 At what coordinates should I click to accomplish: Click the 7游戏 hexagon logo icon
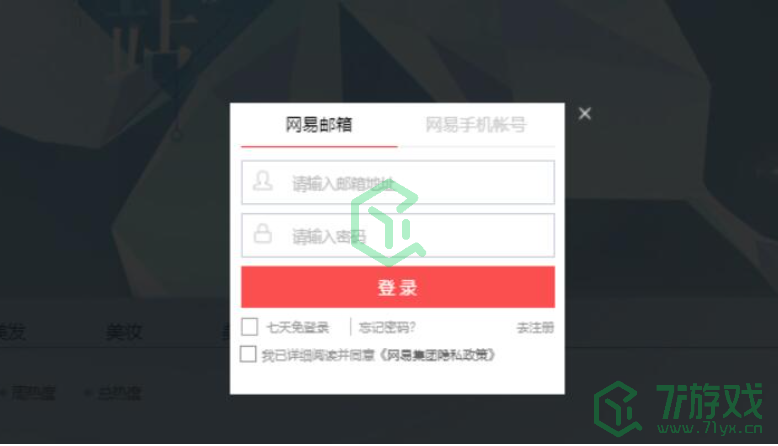click(618, 409)
